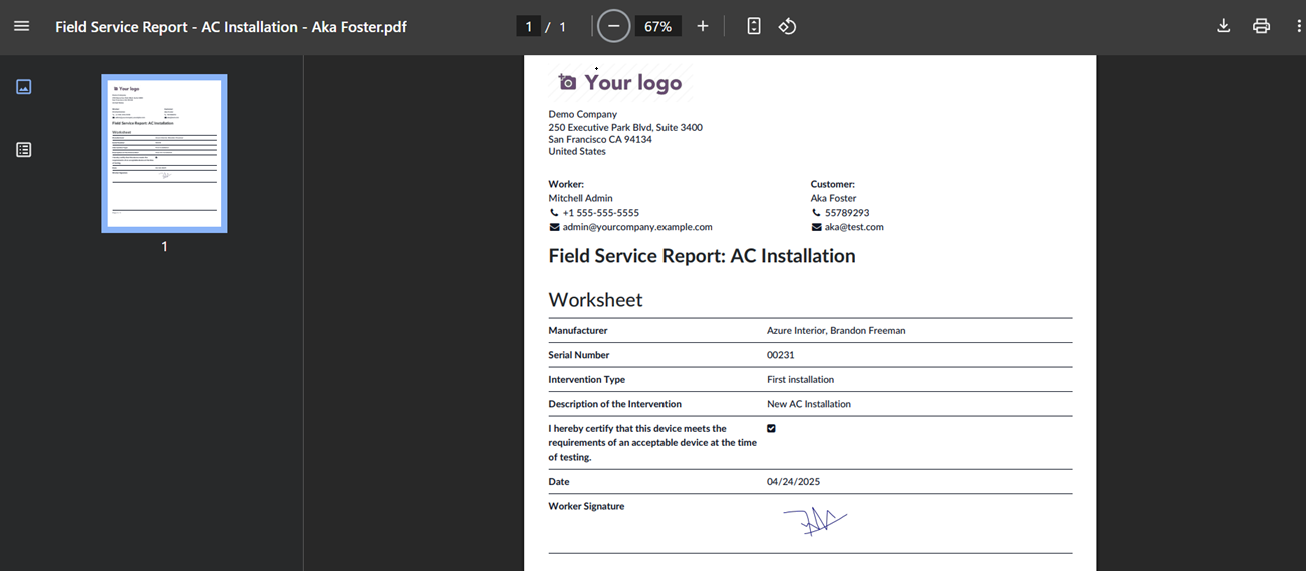Click the 67% zoom level field
The width and height of the screenshot is (1306, 571).
(657, 27)
